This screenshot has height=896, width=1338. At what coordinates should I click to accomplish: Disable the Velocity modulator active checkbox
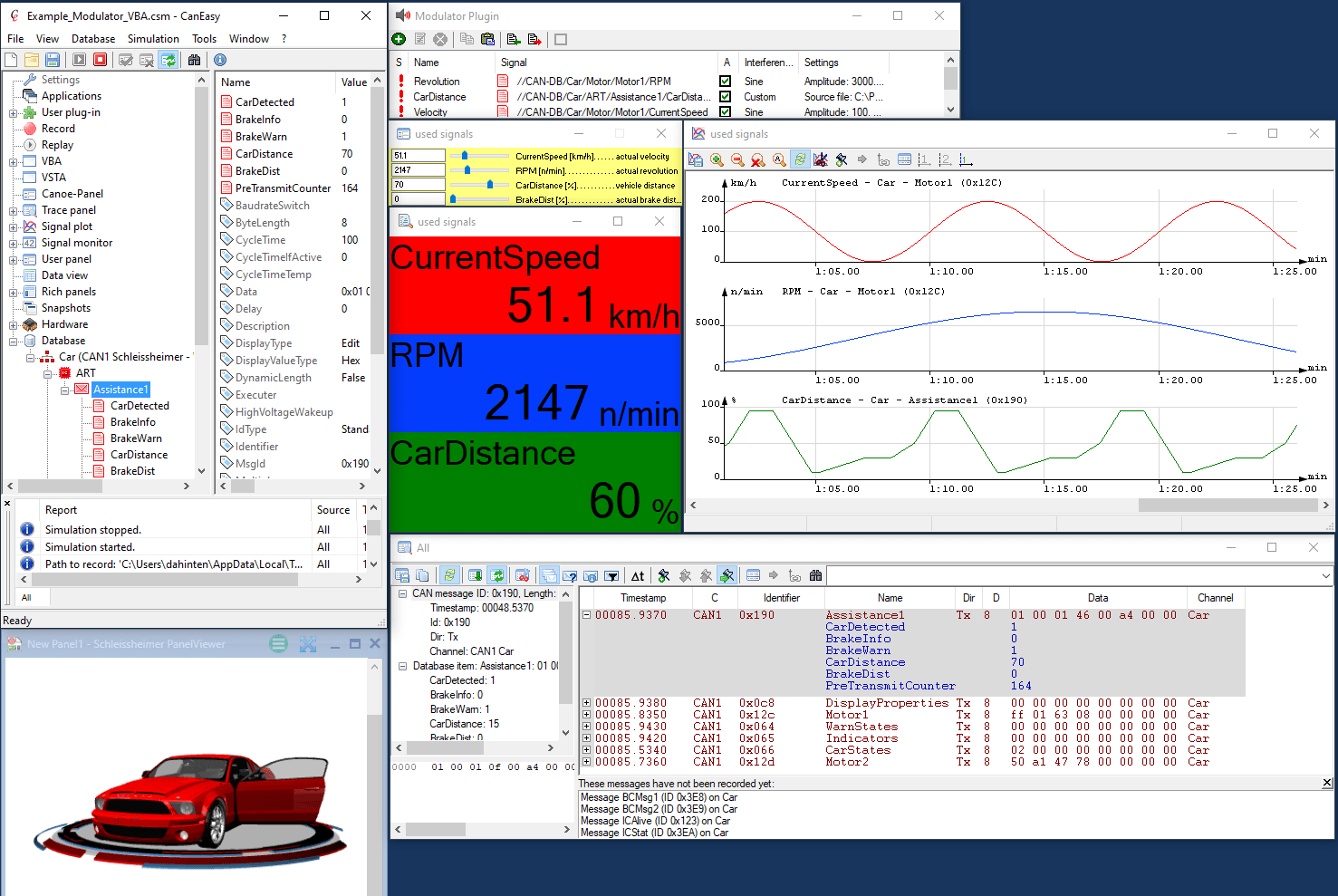726,112
